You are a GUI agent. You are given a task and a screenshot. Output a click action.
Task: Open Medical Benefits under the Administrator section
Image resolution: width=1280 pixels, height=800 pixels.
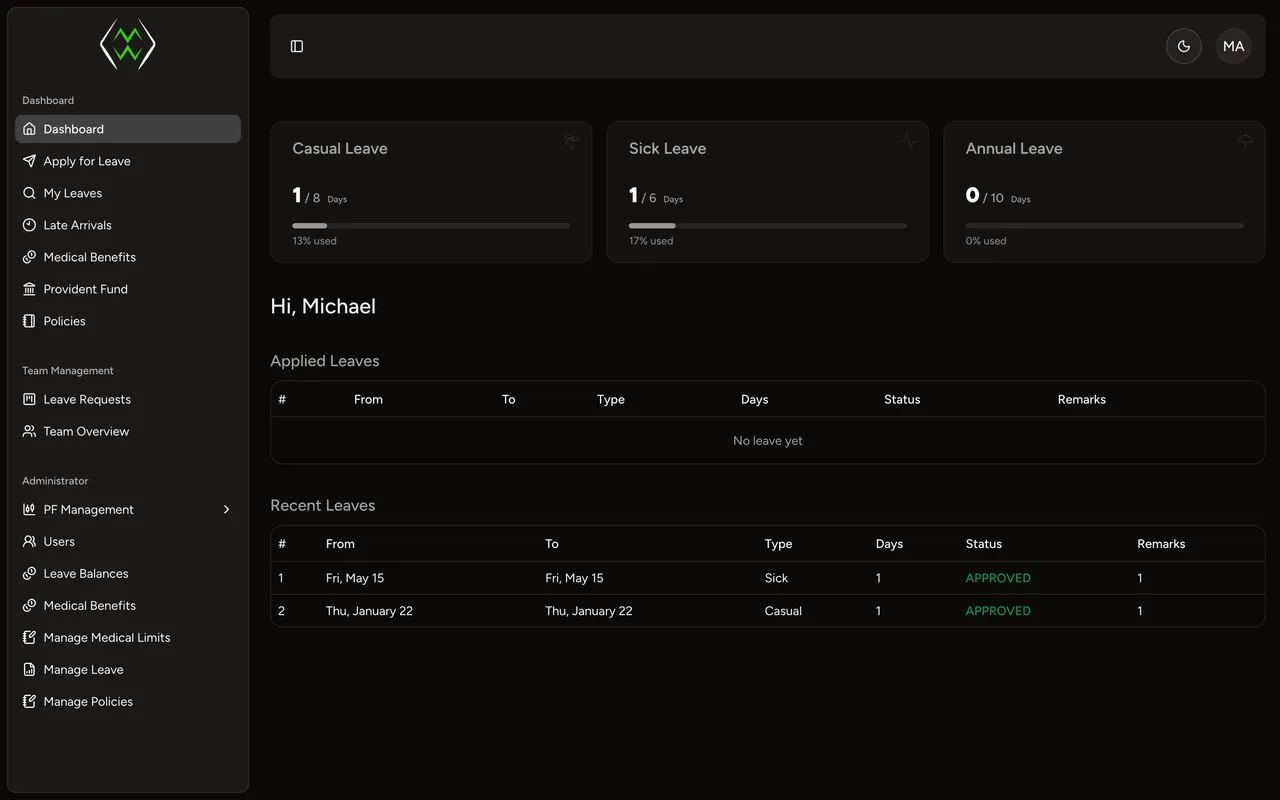[x=128, y=605]
